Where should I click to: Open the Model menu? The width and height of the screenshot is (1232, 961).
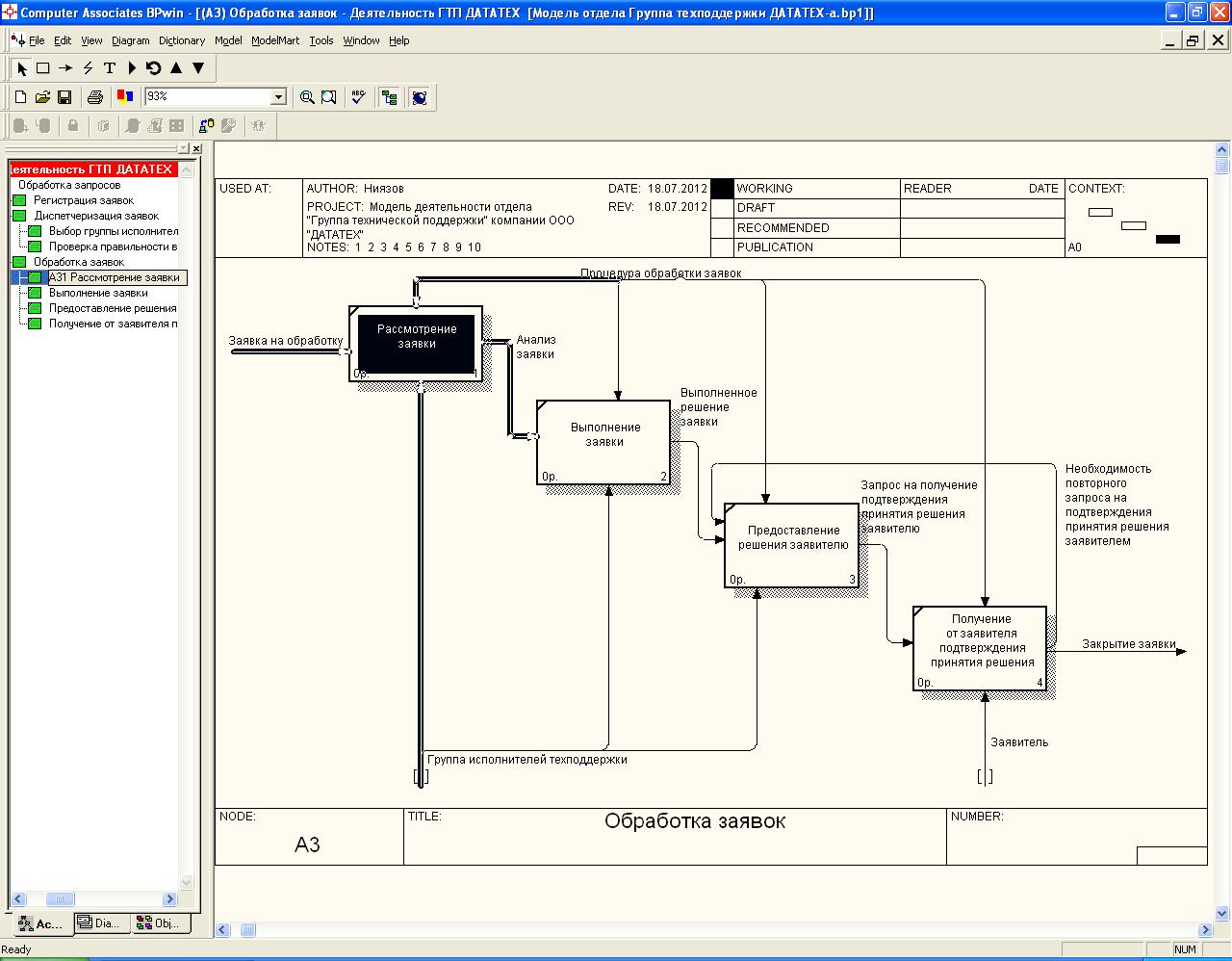(228, 40)
